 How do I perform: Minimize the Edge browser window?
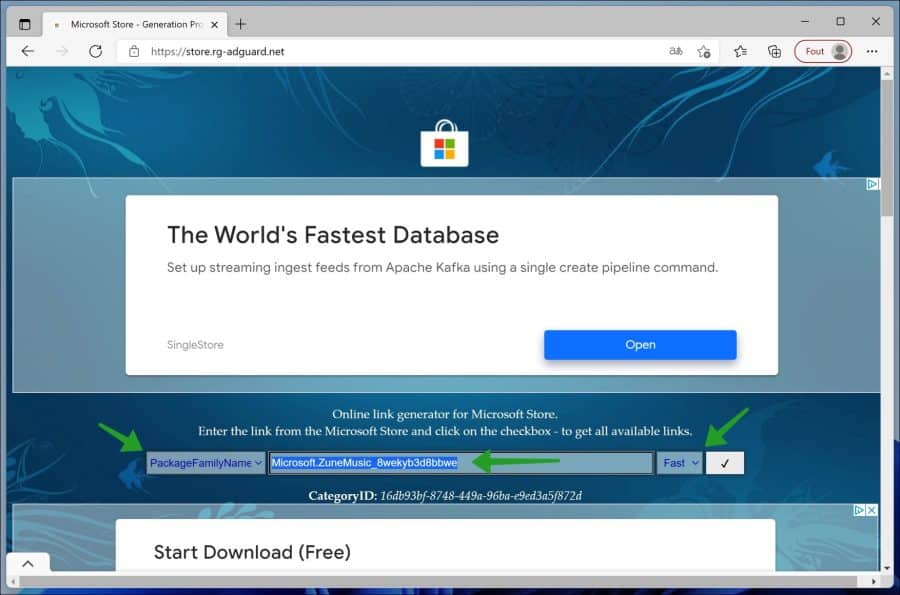[x=805, y=21]
